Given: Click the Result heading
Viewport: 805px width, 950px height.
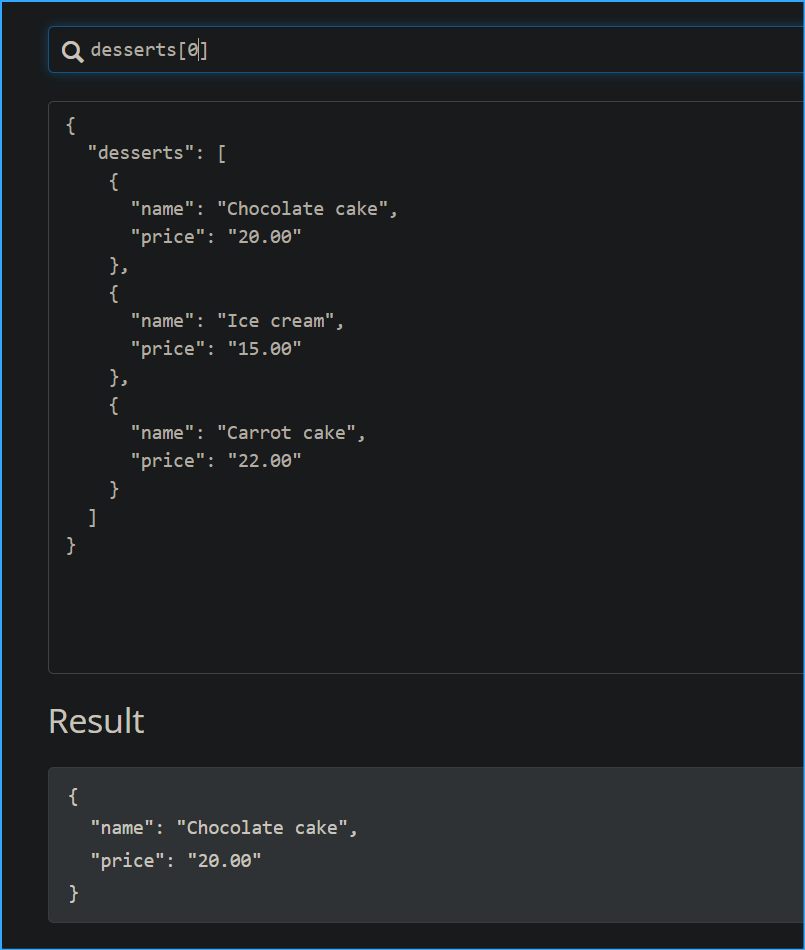Looking at the screenshot, I should [x=96, y=721].
